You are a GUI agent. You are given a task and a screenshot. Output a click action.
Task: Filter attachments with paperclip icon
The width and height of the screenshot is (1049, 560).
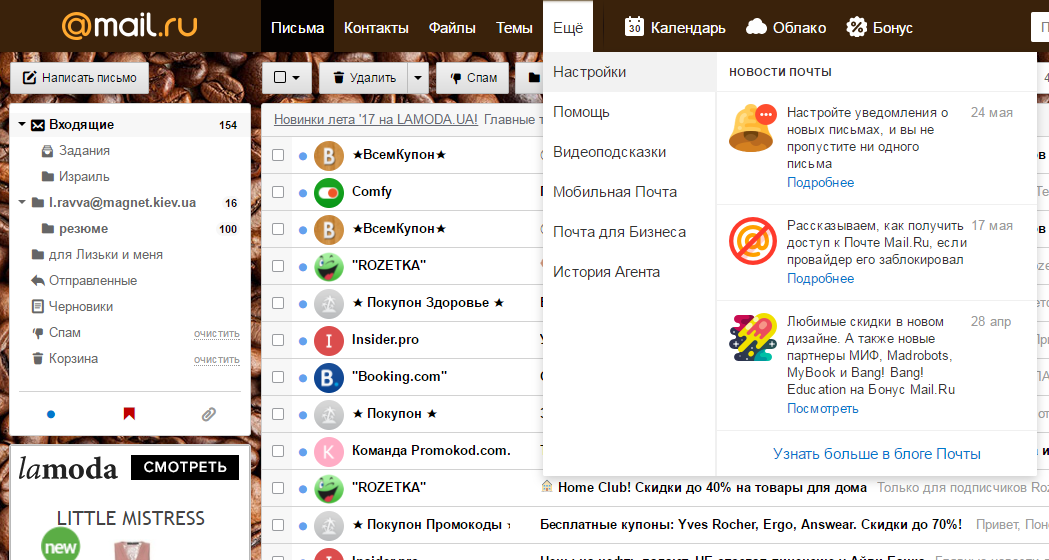pos(209,415)
